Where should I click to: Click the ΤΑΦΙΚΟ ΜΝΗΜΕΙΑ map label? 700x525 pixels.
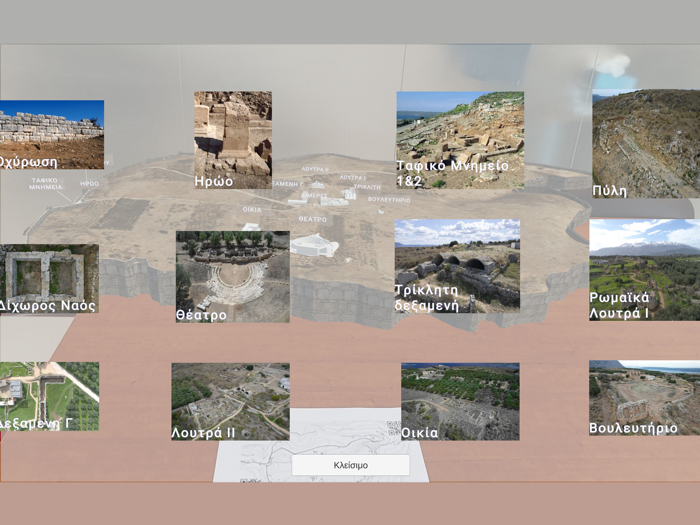coord(46,183)
